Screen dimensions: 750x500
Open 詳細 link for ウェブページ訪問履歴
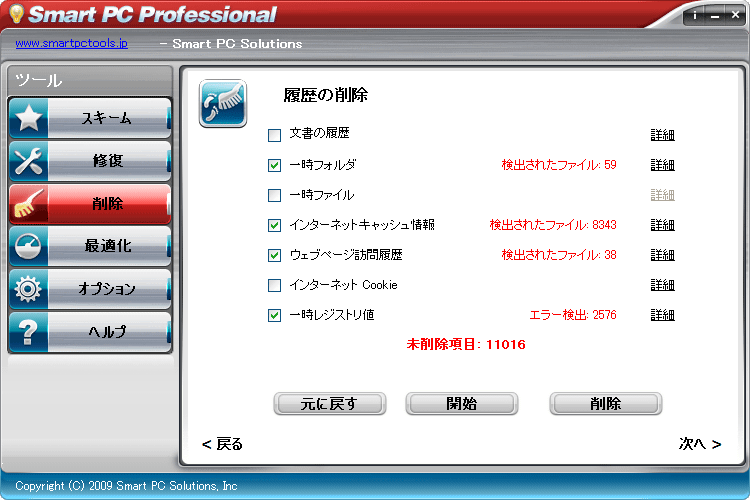point(662,255)
